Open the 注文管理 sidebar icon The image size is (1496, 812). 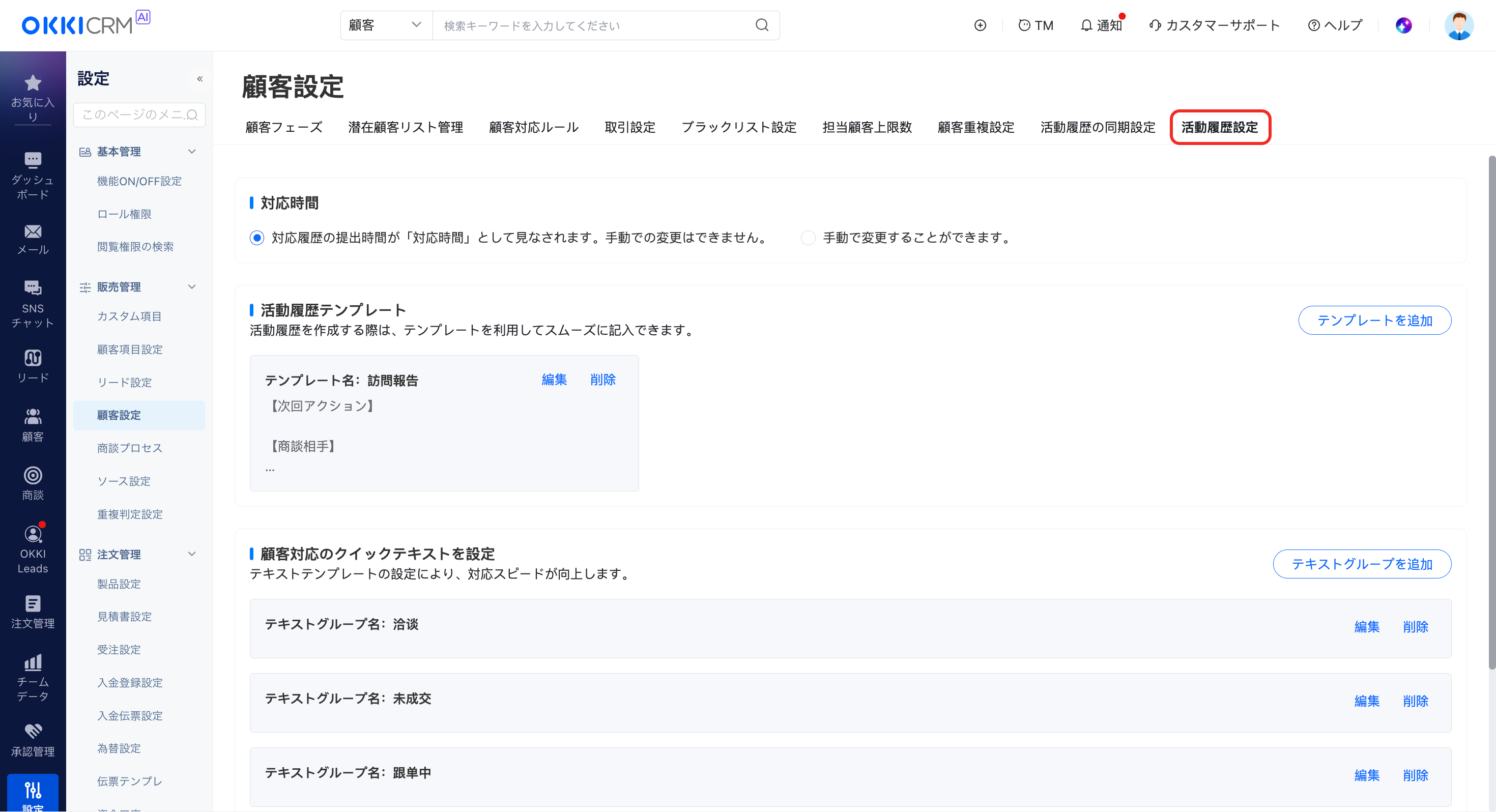33,603
